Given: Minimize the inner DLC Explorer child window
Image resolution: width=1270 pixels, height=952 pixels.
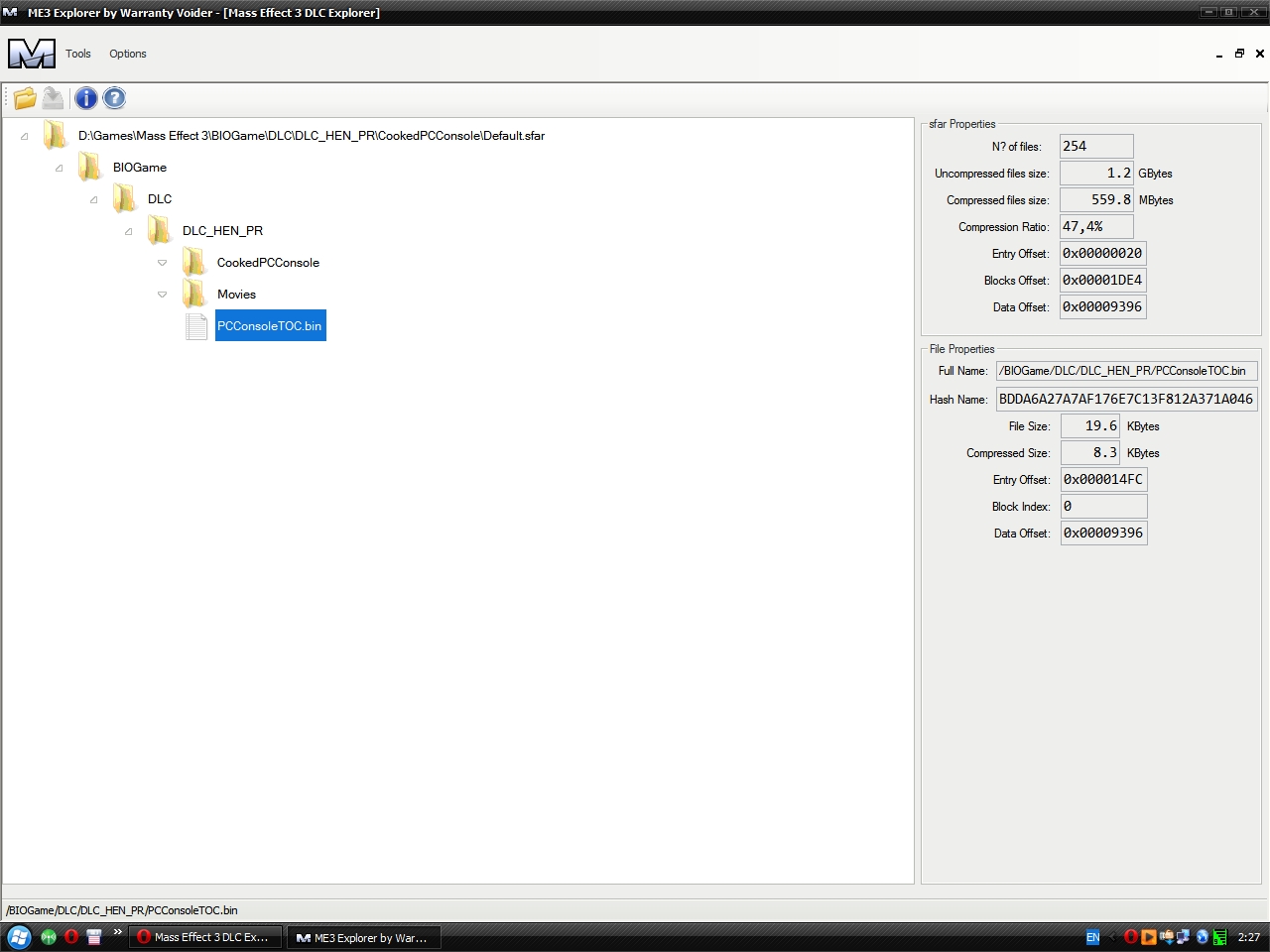Looking at the screenshot, I should (x=1219, y=55).
